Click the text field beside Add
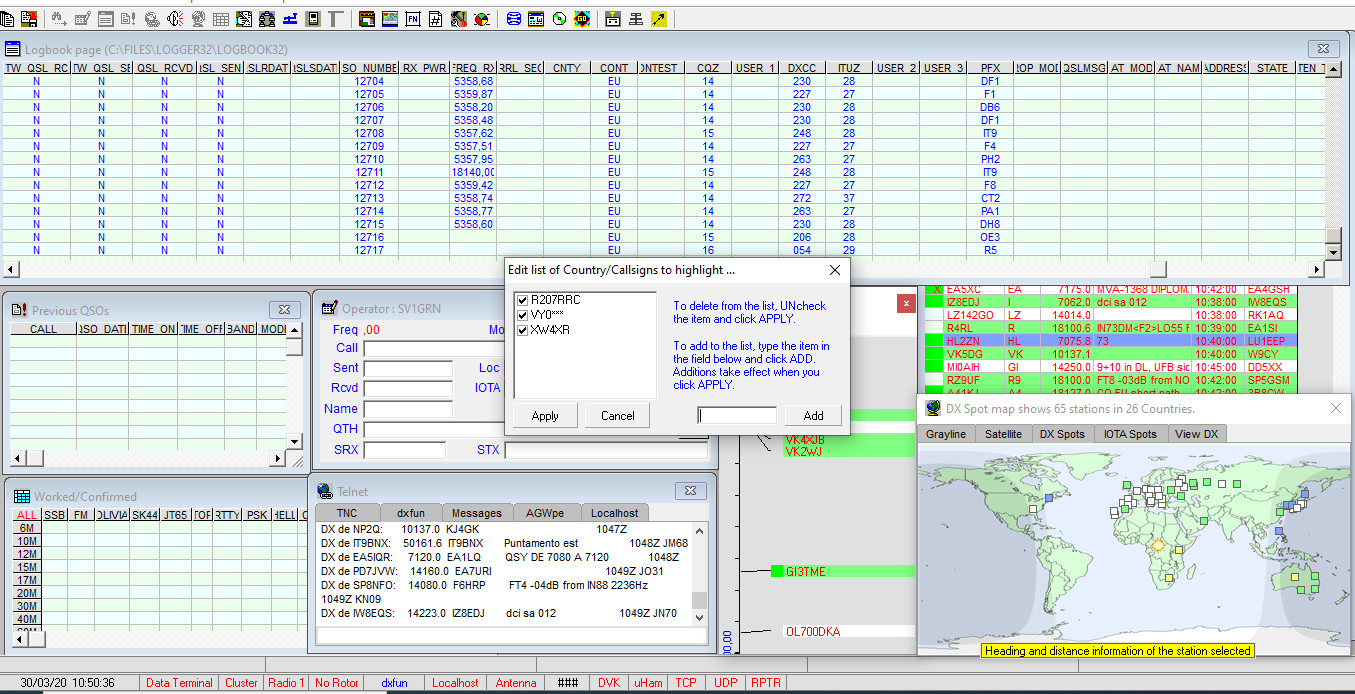This screenshot has height=694, width=1355. (x=737, y=416)
